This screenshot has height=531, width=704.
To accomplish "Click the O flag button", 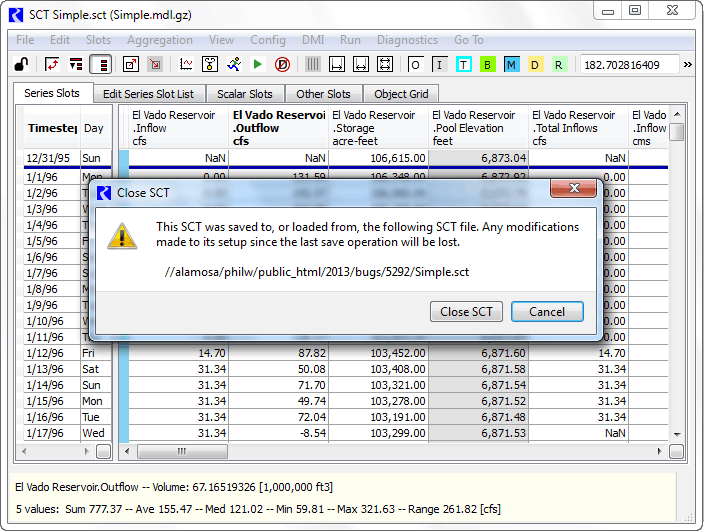I will (415, 65).
